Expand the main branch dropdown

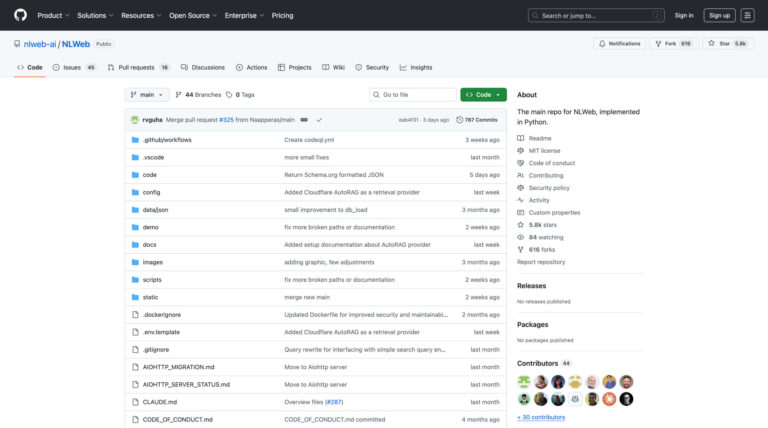(147, 94)
